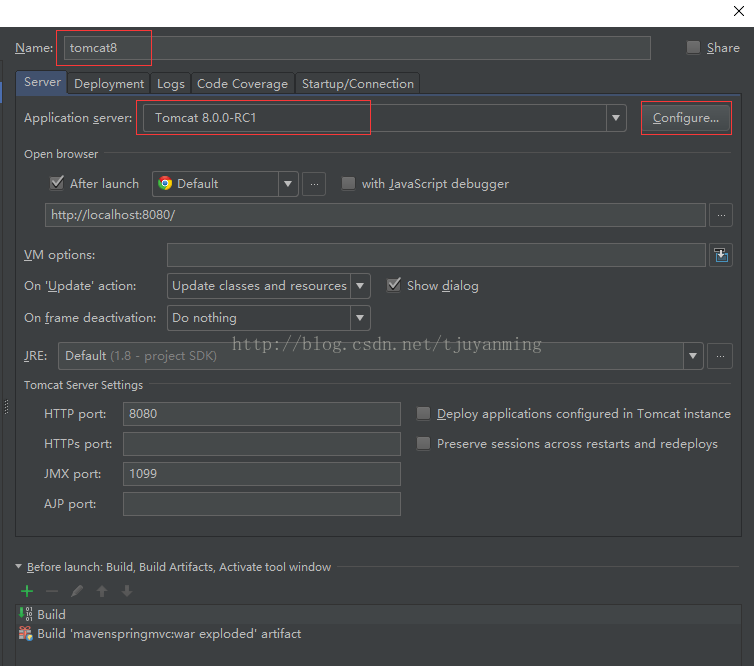The height and width of the screenshot is (666, 754).
Task: Expand the Default browser dropdown
Action: point(288,184)
